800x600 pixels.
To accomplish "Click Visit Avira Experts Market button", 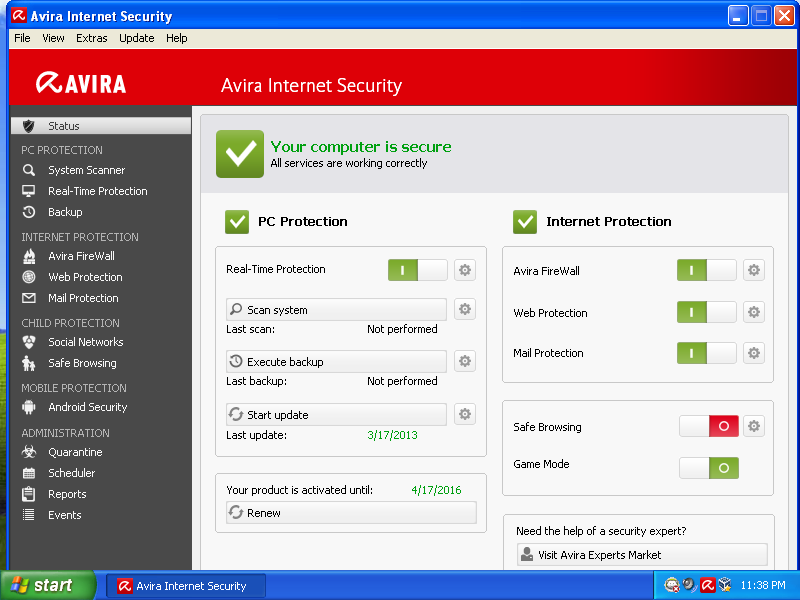I will click(642, 555).
